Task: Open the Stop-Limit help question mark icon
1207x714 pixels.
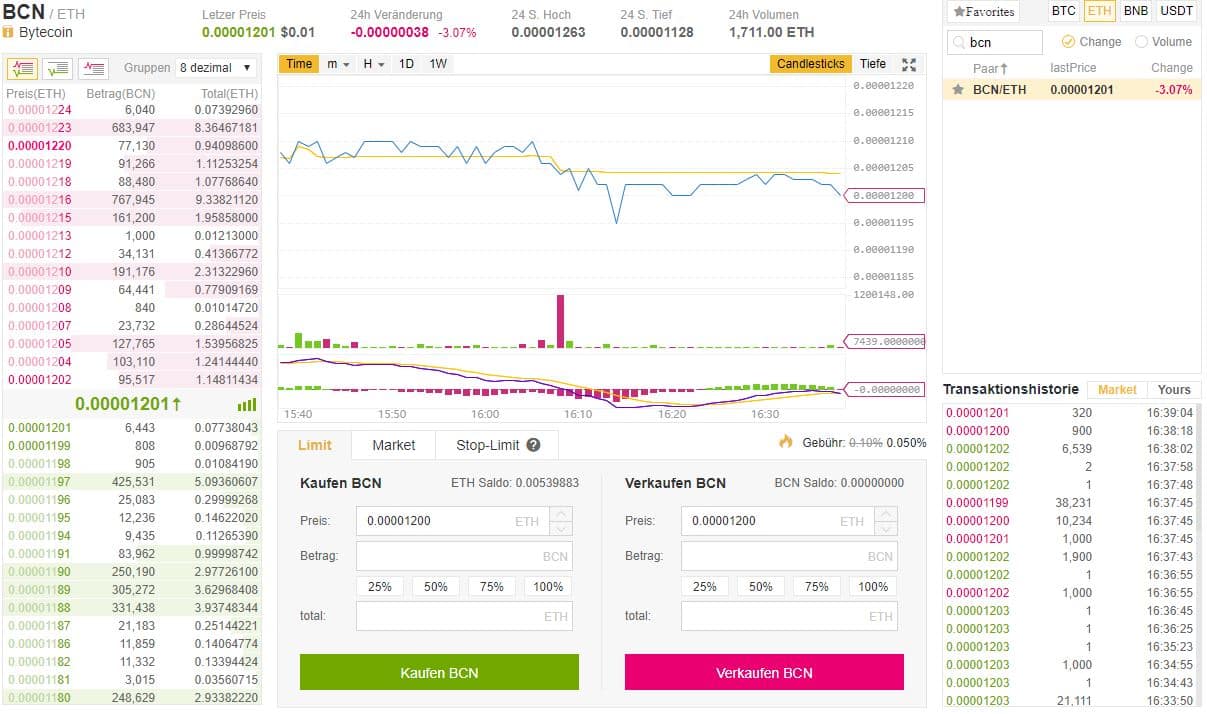Action: pos(533,445)
